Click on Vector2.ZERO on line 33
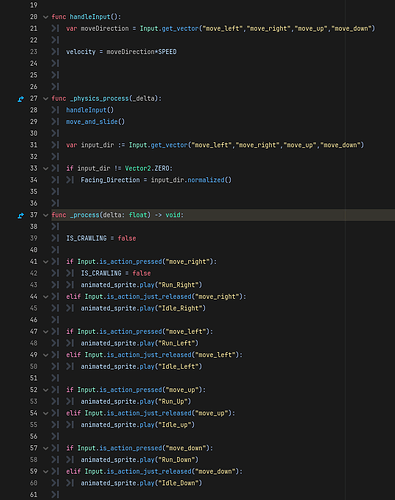 [147, 169]
